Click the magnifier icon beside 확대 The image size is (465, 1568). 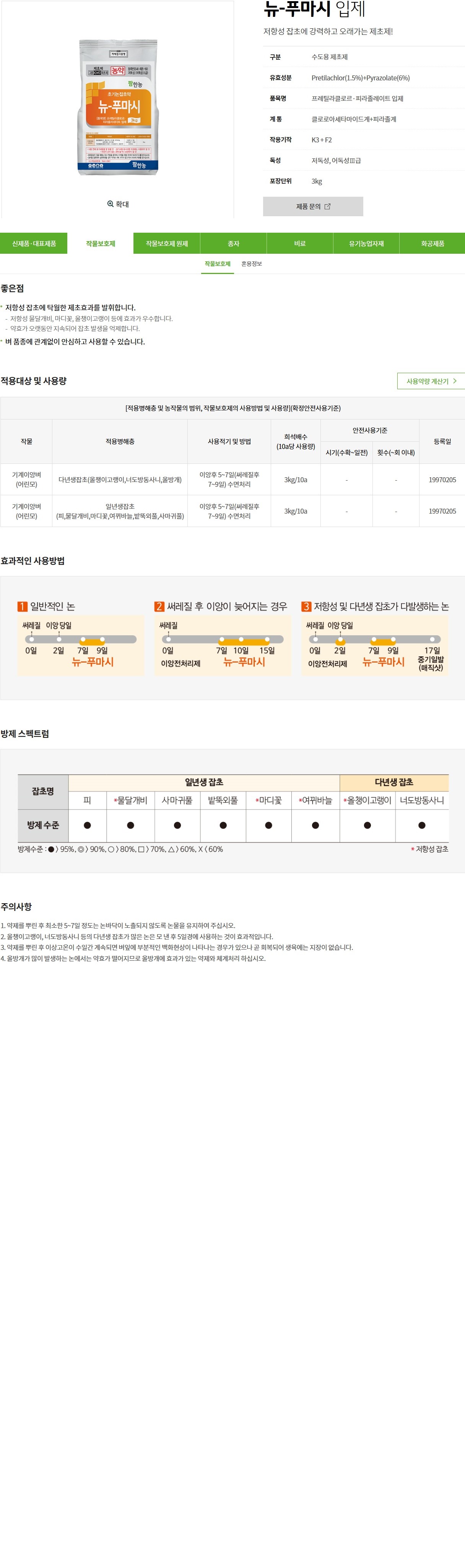(110, 204)
